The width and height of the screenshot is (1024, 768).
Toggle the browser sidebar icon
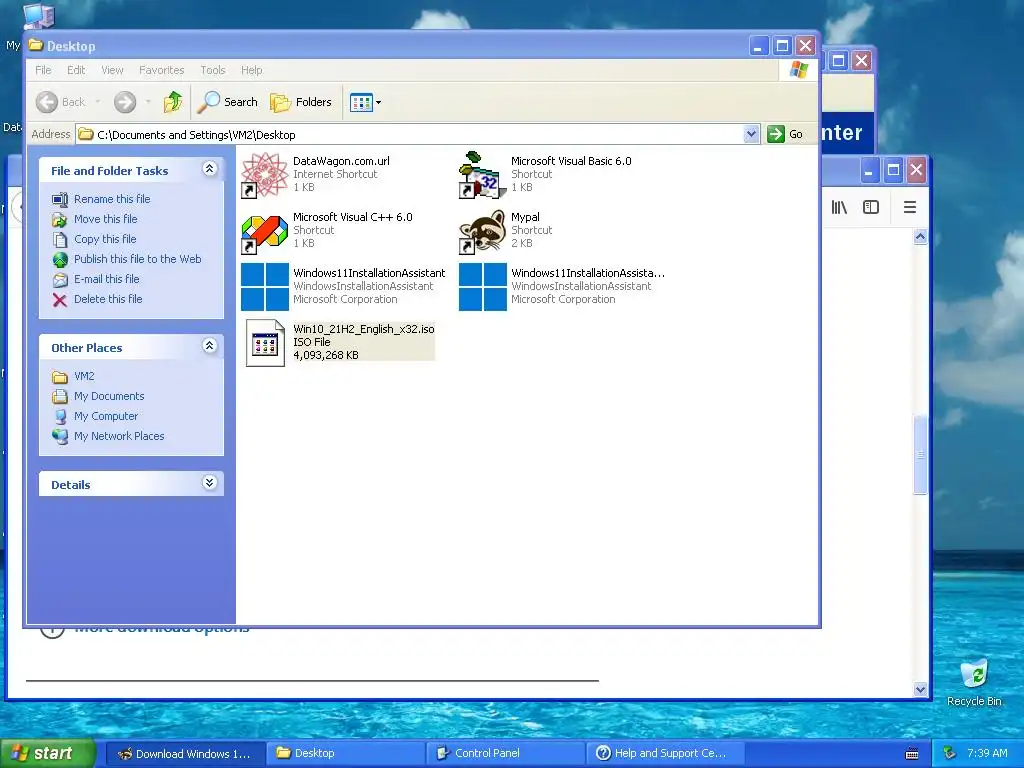click(871, 208)
